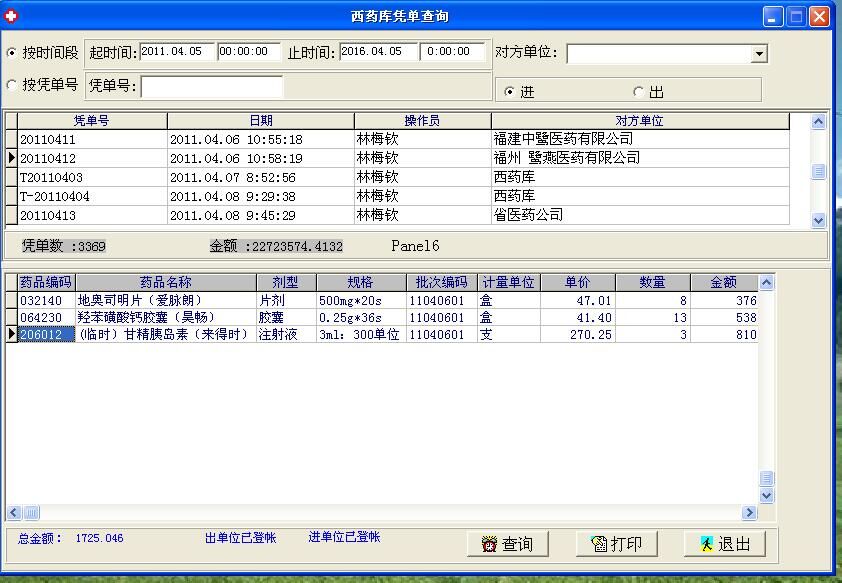Click the start date field 2011.04.05
The height and width of the screenshot is (583, 842).
tap(177, 52)
